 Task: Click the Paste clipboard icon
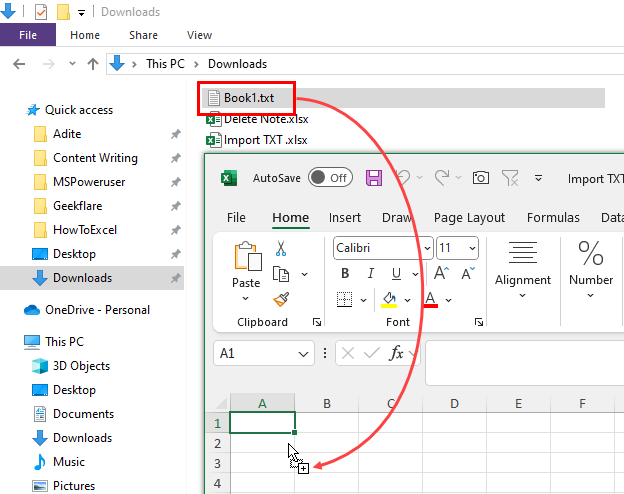[x=248, y=256]
